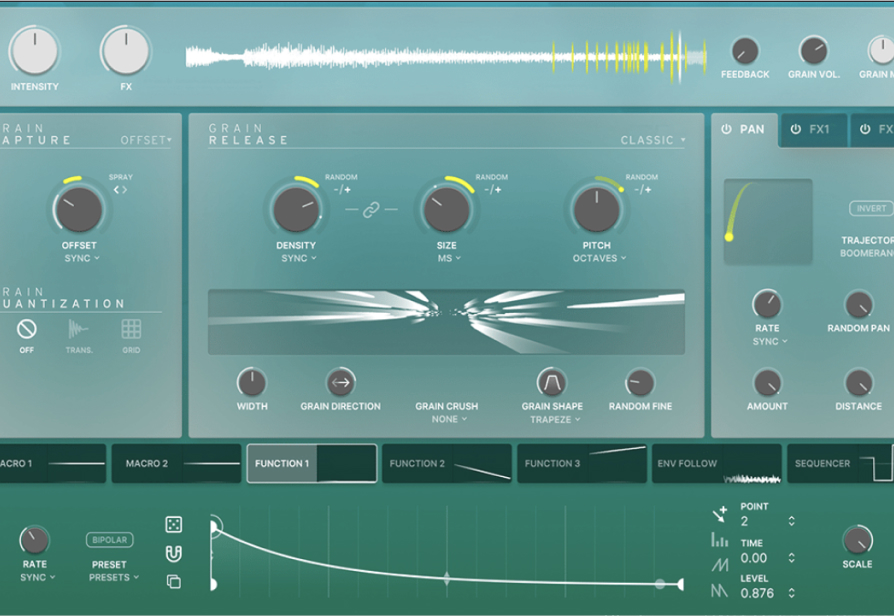Click the Point number stepper arrows
The image size is (894, 616).
791,521
